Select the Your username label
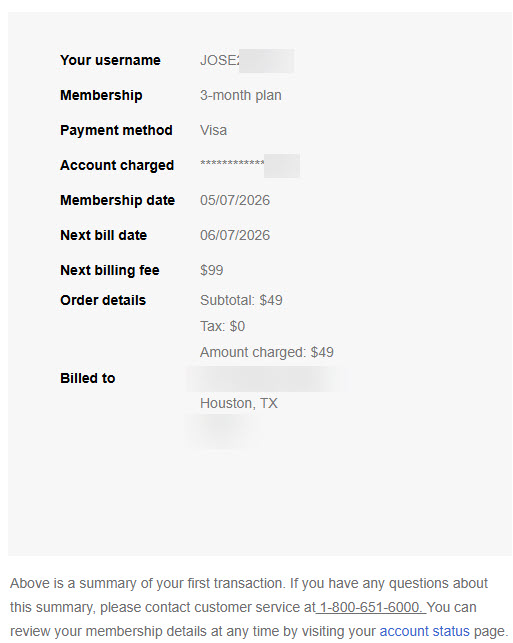 pyautogui.click(x=110, y=60)
